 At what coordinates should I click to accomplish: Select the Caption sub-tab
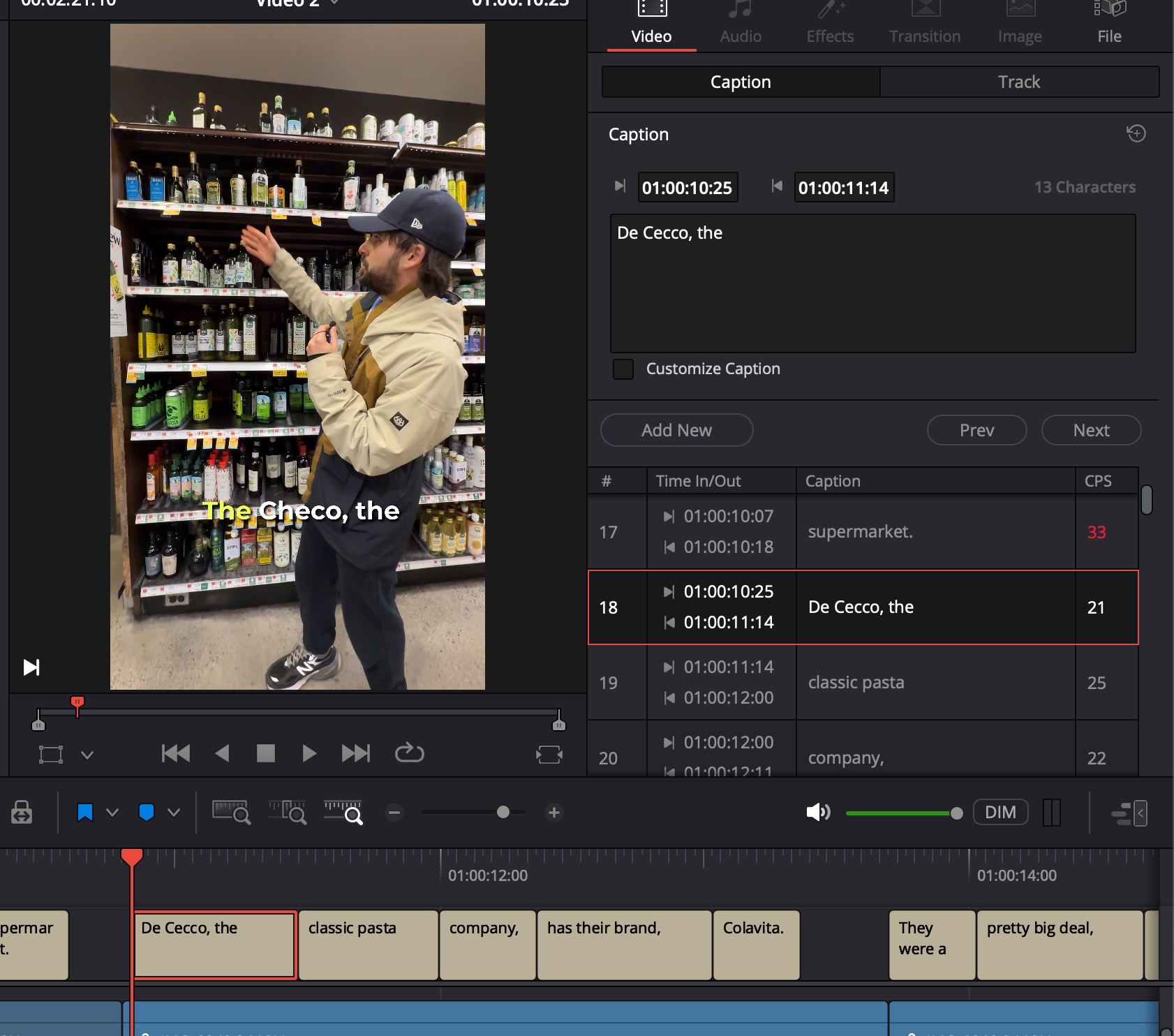[x=741, y=82]
